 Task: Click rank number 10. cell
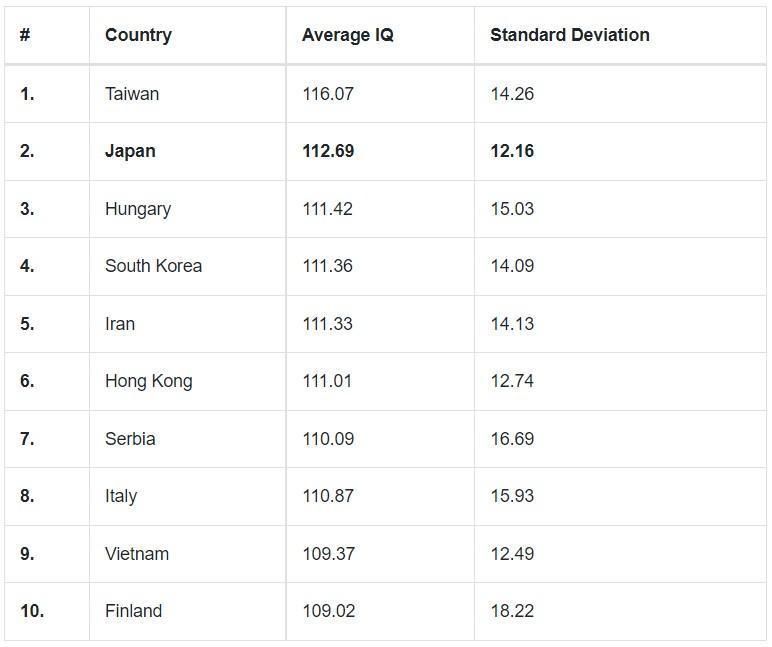tap(32, 611)
